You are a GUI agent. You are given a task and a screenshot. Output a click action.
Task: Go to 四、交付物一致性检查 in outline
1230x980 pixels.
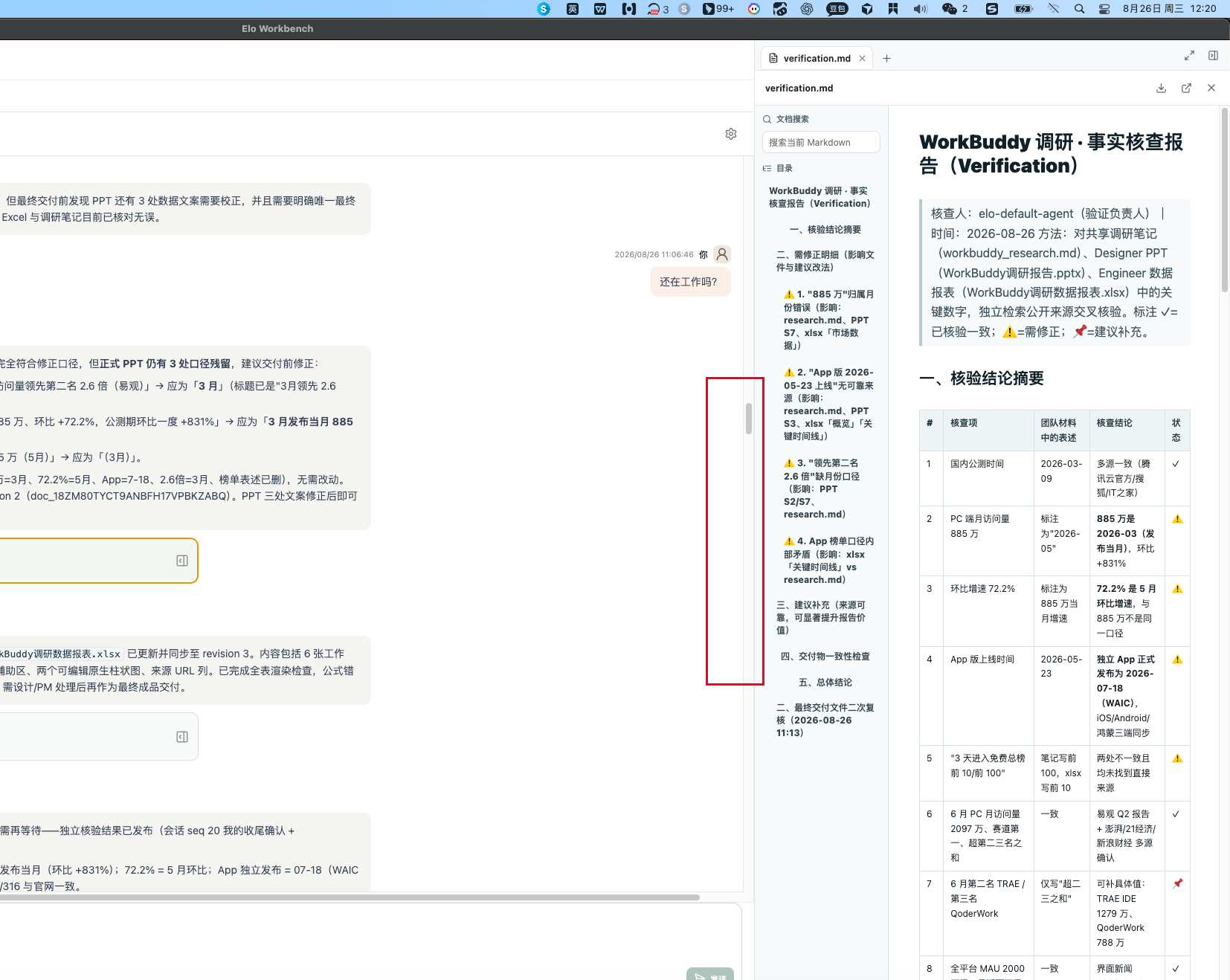pos(825,657)
